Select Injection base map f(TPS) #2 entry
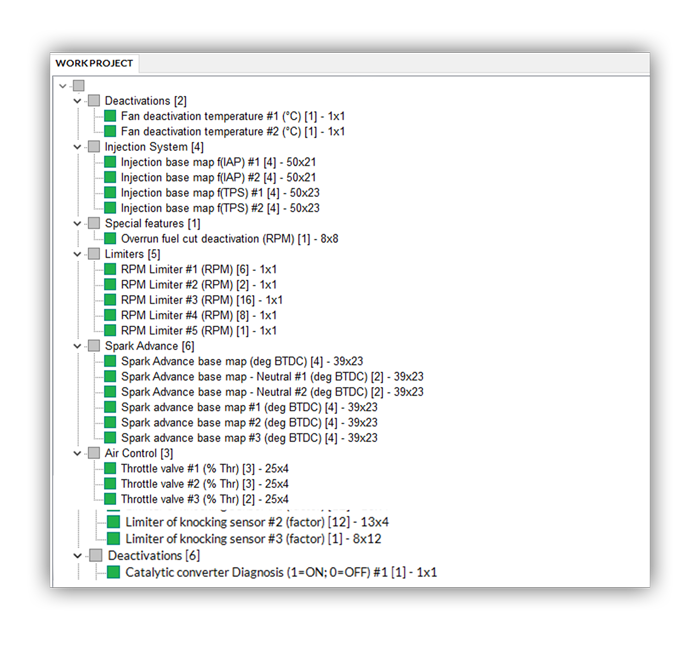This screenshot has width=700, height=645. [220, 208]
